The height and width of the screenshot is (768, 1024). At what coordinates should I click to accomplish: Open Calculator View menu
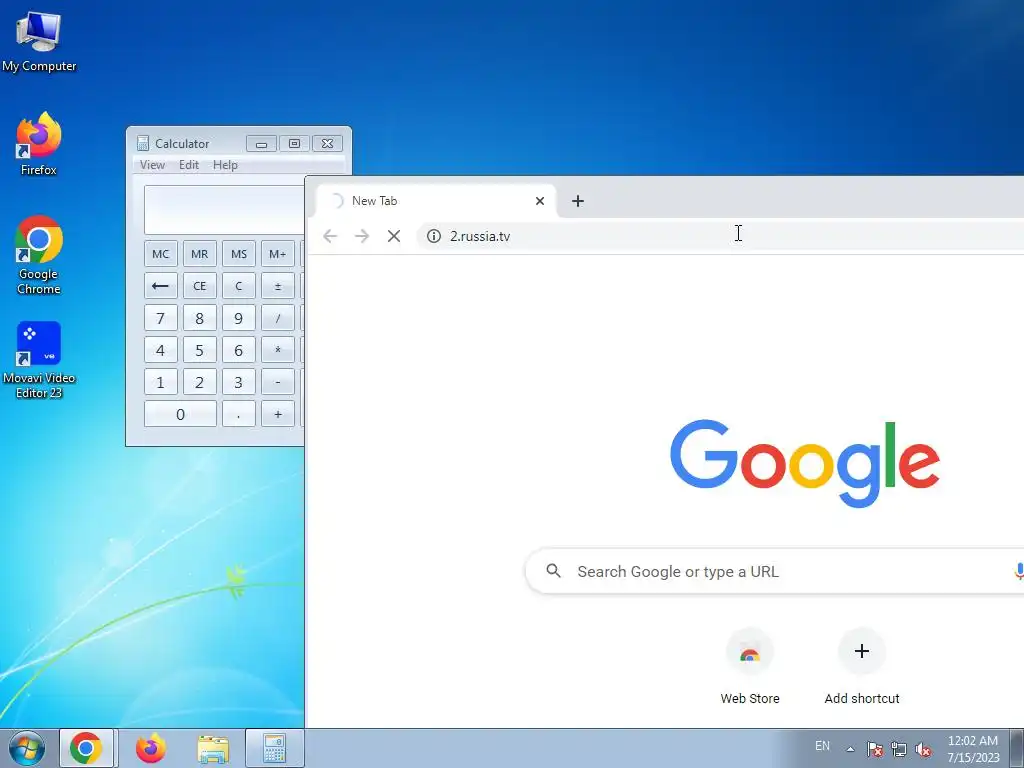coord(152,165)
